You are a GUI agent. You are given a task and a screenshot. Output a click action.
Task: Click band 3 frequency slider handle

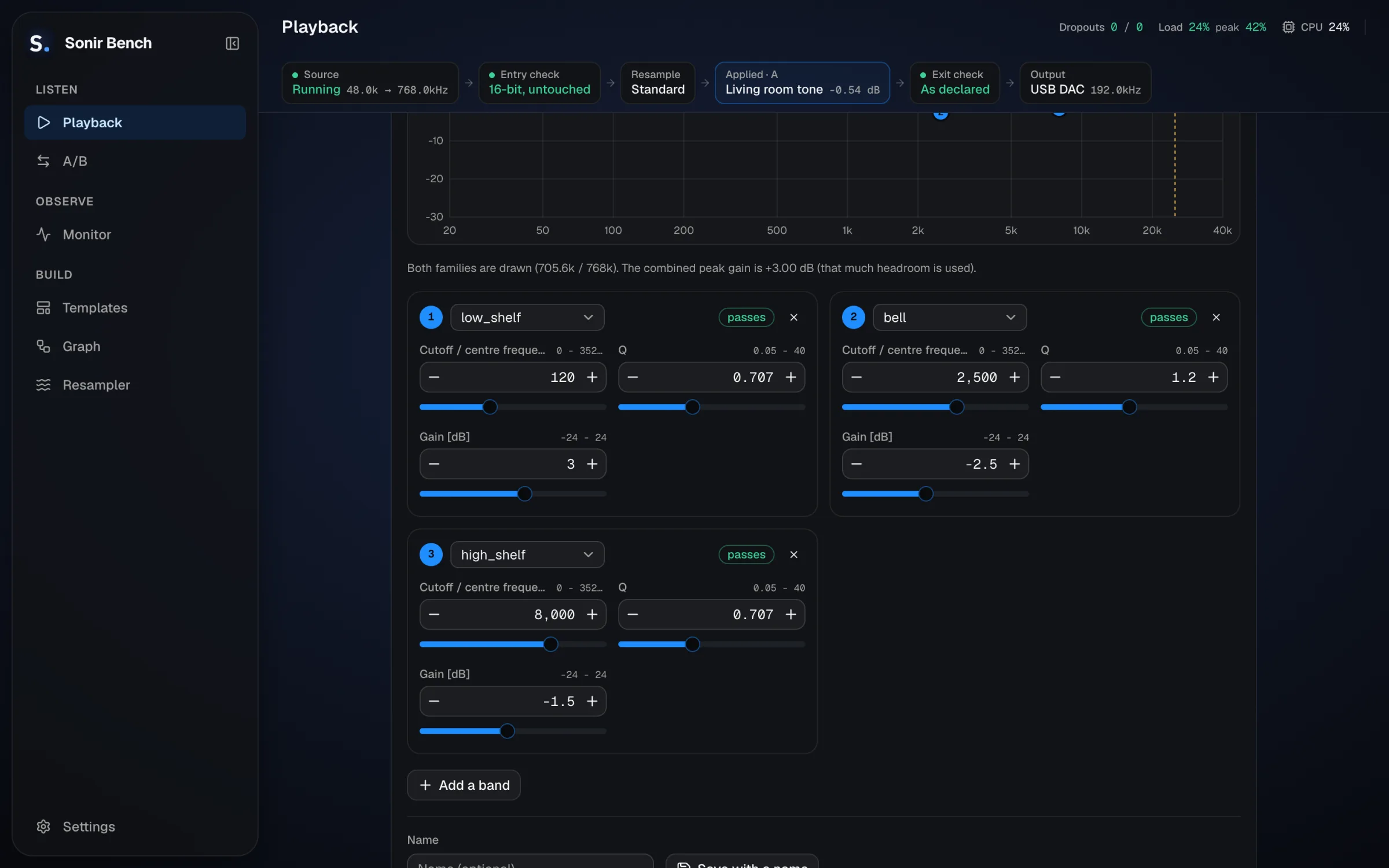click(550, 644)
